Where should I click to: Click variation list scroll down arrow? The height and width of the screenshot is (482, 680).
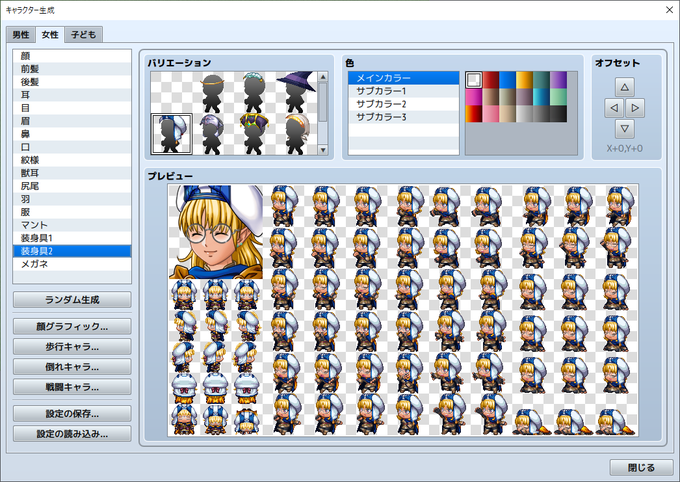323,150
